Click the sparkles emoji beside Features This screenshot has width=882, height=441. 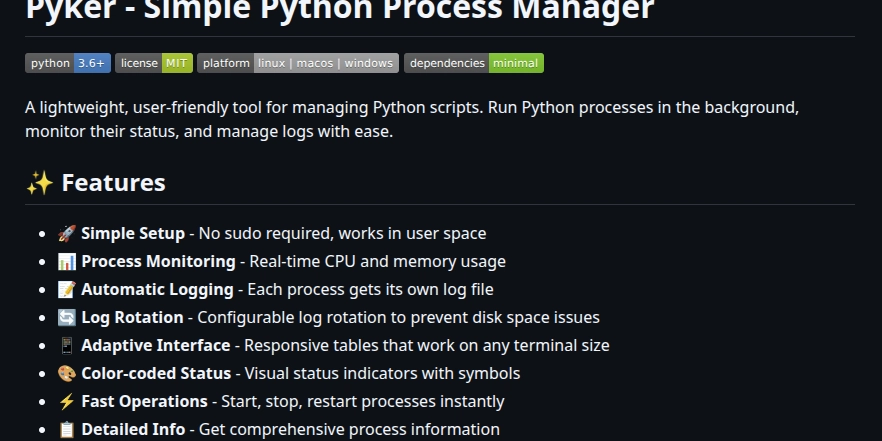39,183
